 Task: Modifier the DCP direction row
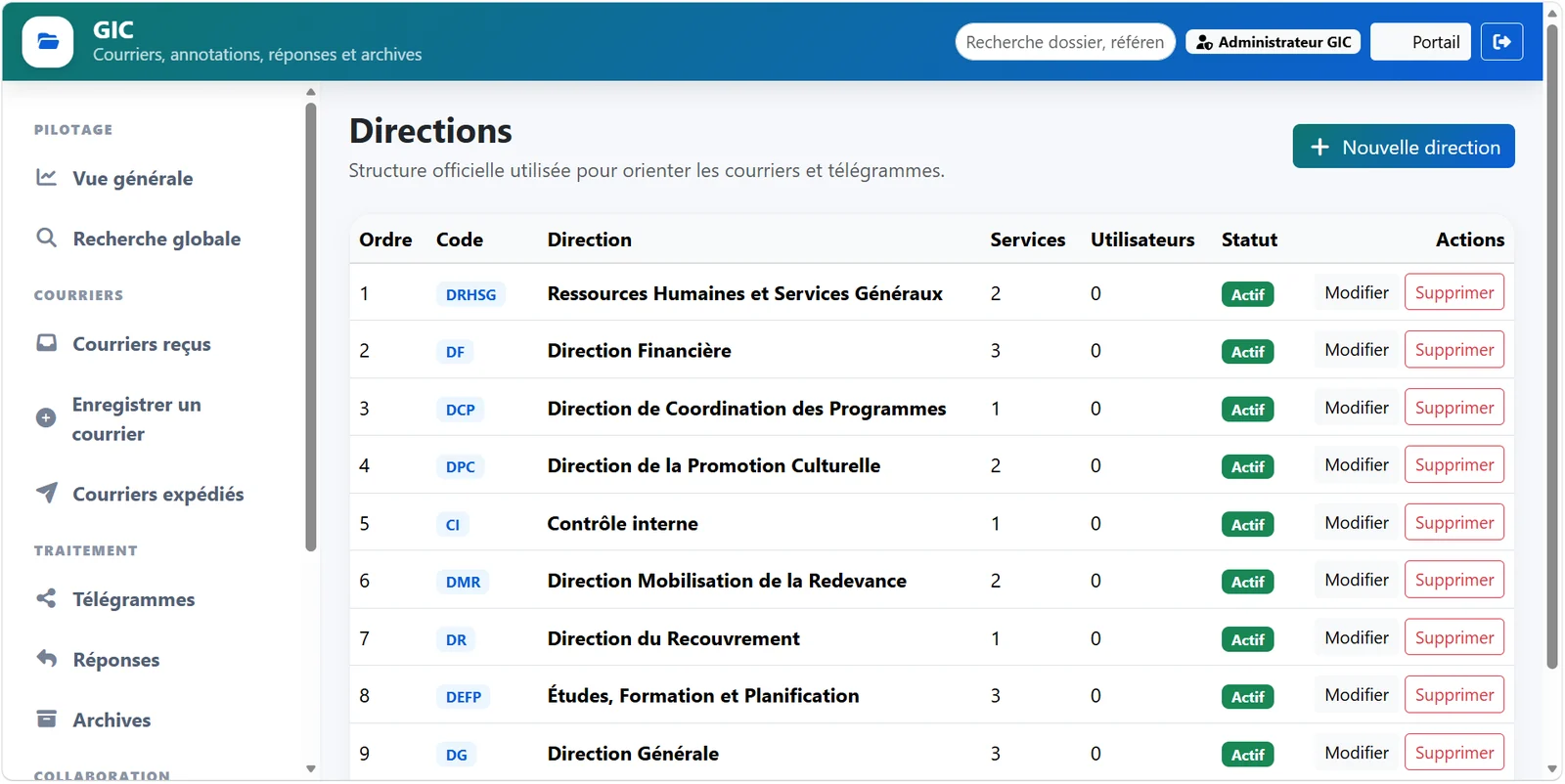(1356, 408)
